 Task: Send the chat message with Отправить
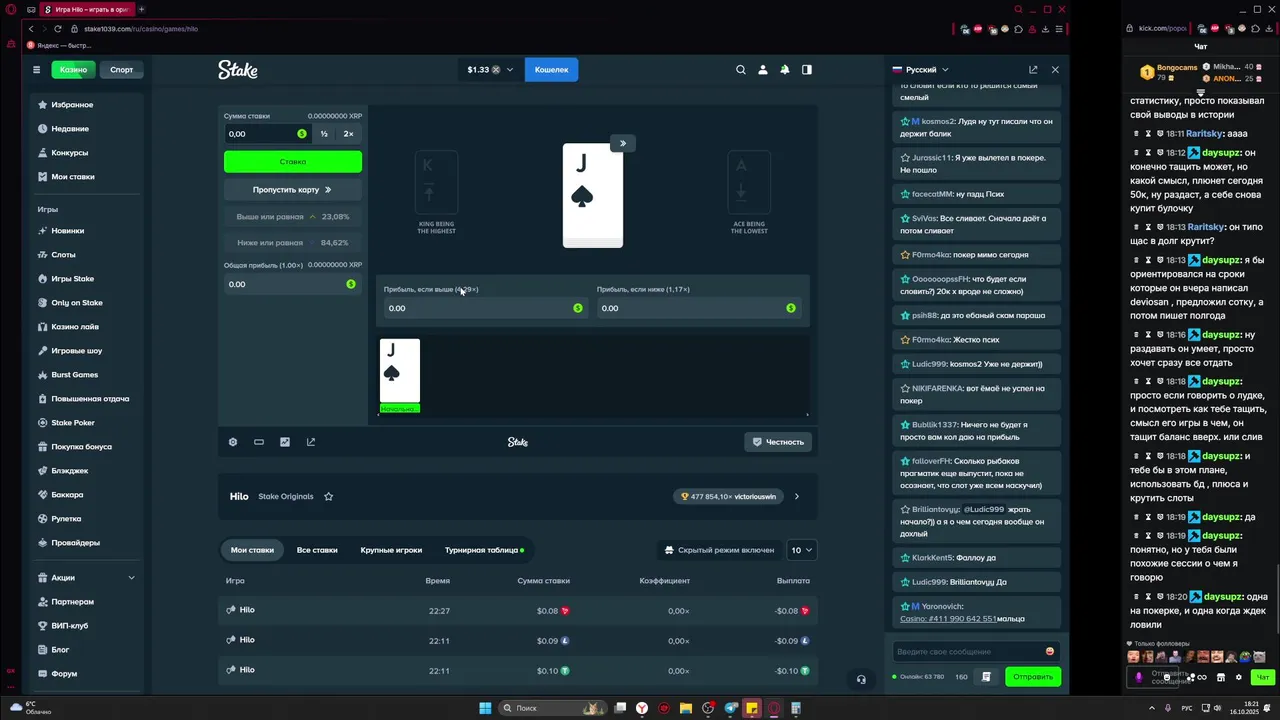pyautogui.click(x=1033, y=677)
